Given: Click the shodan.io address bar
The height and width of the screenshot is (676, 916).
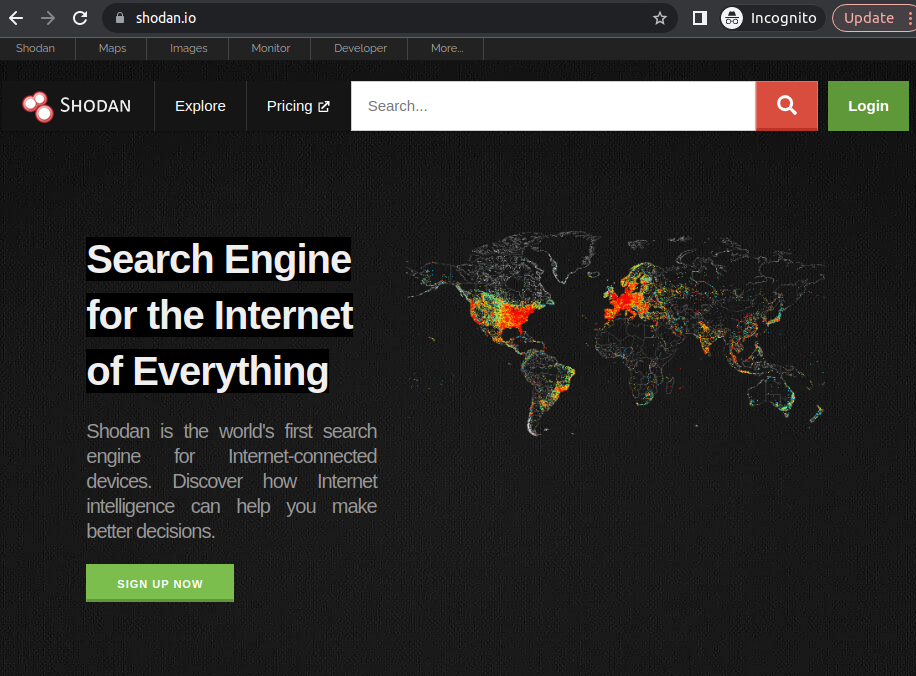Looking at the screenshot, I should [389, 18].
